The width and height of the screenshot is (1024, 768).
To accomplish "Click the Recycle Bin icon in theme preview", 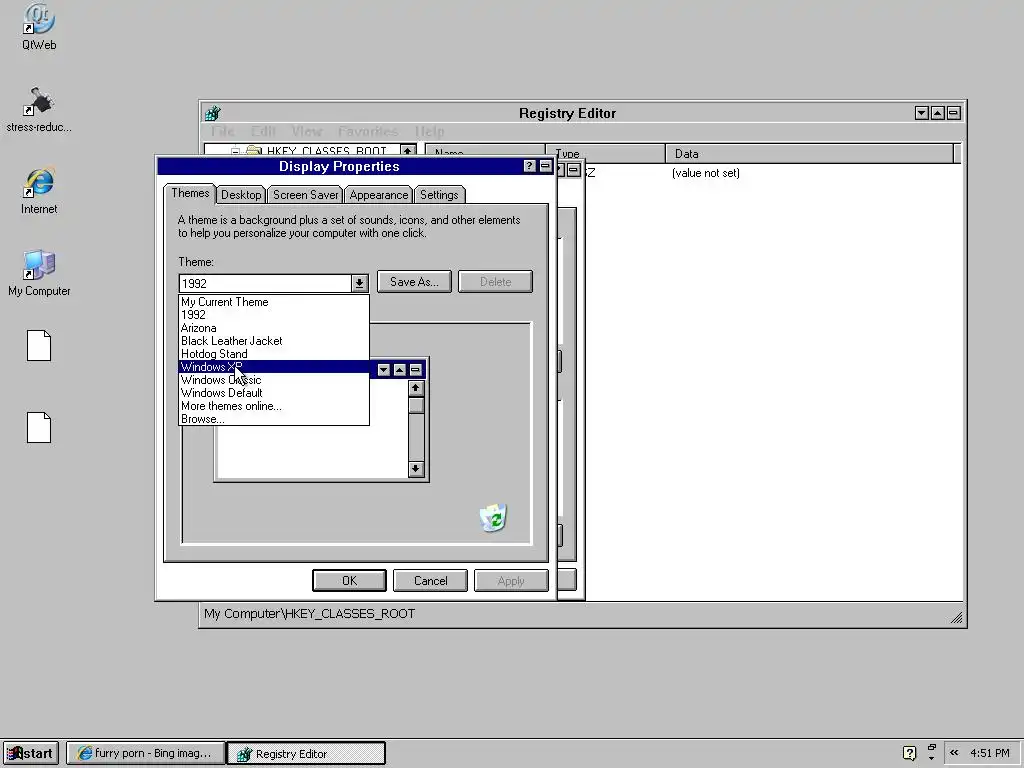I will tap(493, 518).
